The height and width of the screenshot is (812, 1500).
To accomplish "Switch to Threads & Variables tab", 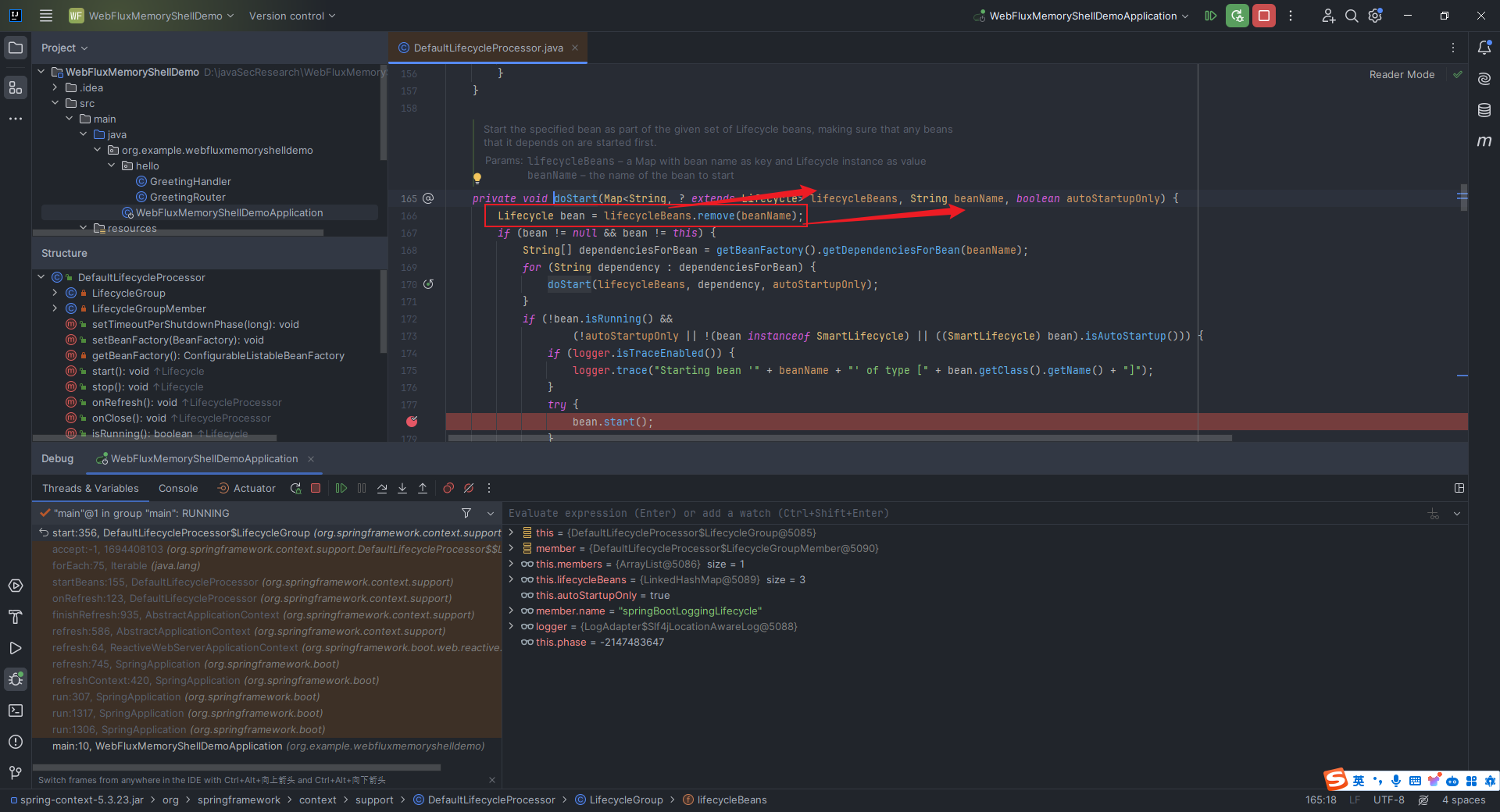I will 91,488.
